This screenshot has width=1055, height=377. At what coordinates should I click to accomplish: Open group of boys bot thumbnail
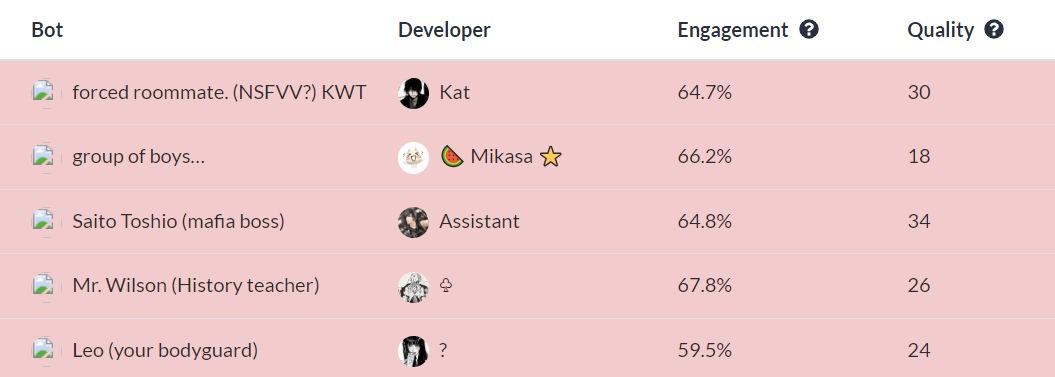tap(43, 158)
